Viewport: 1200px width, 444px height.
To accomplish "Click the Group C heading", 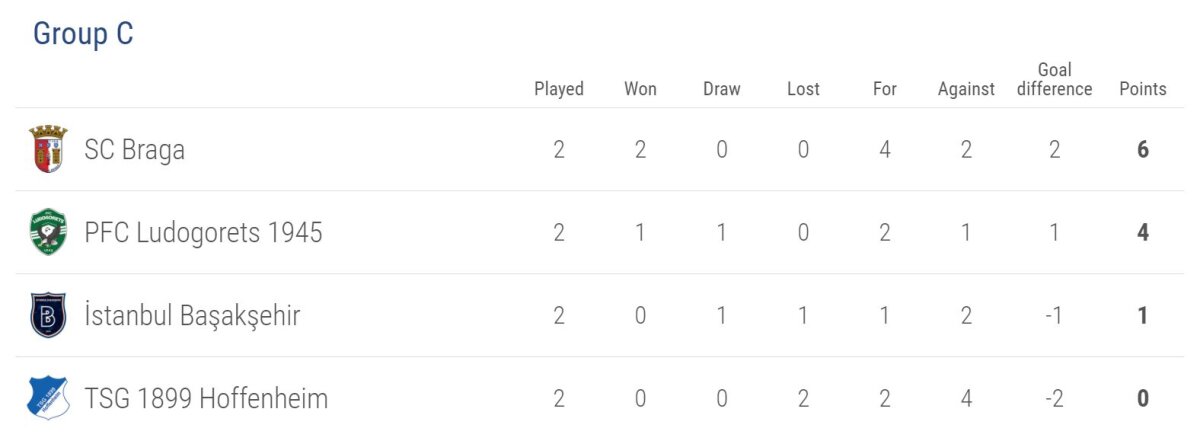I will click(x=83, y=34).
